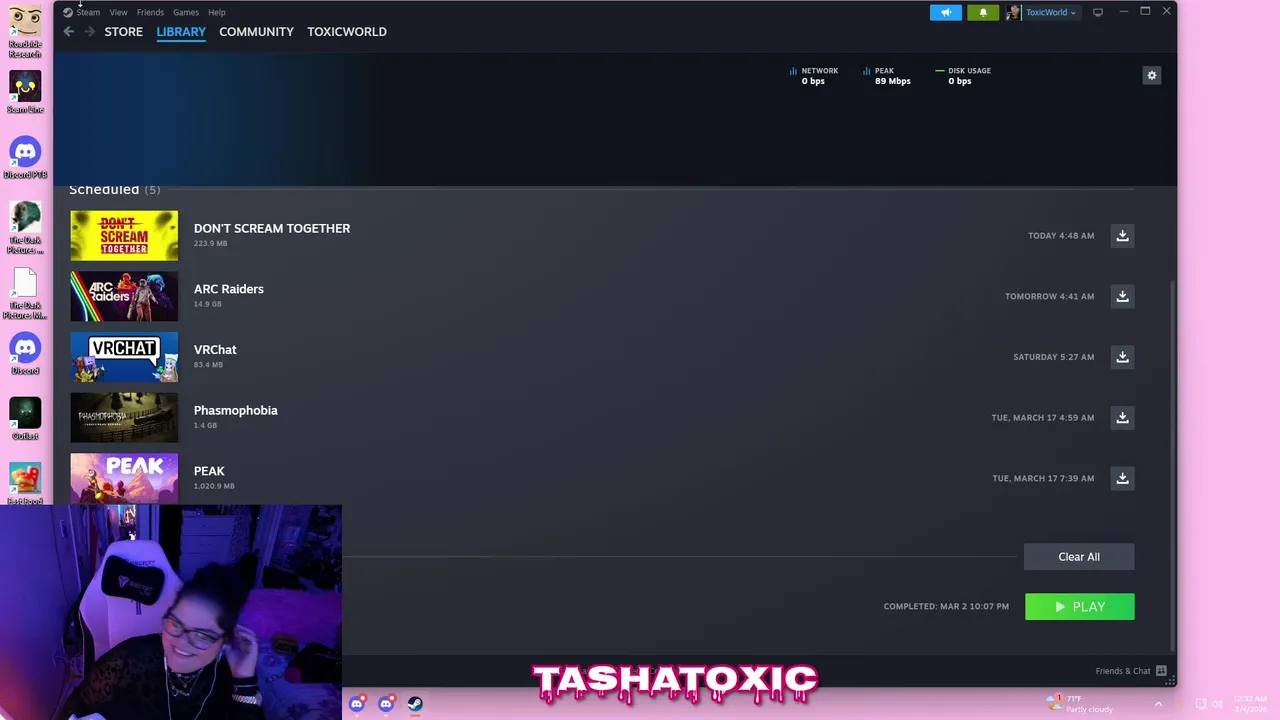Viewport: 1280px width, 720px height.
Task: Click the green PLAY button
Action: click(x=1080, y=607)
